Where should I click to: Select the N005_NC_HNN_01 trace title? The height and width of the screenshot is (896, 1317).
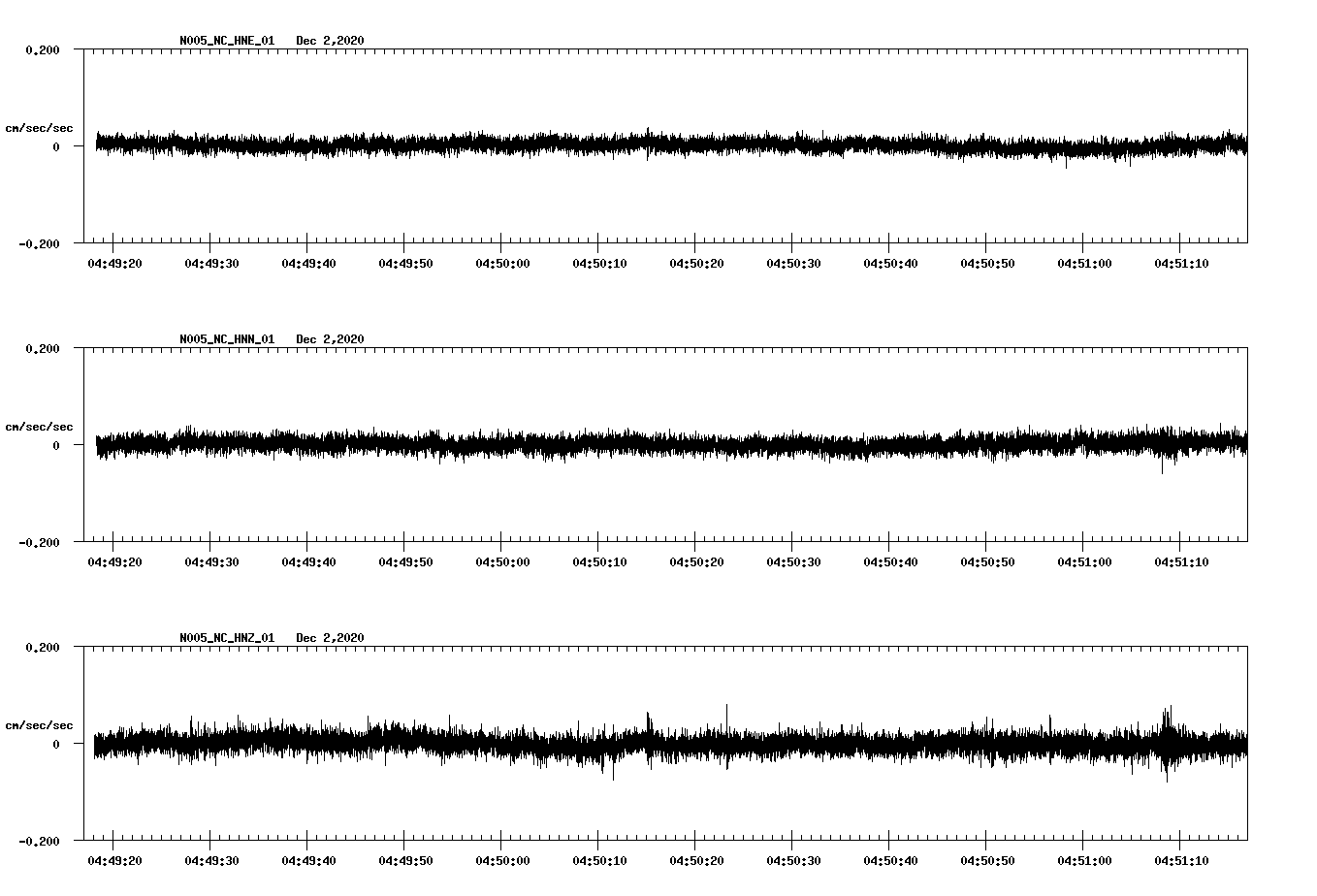226,339
